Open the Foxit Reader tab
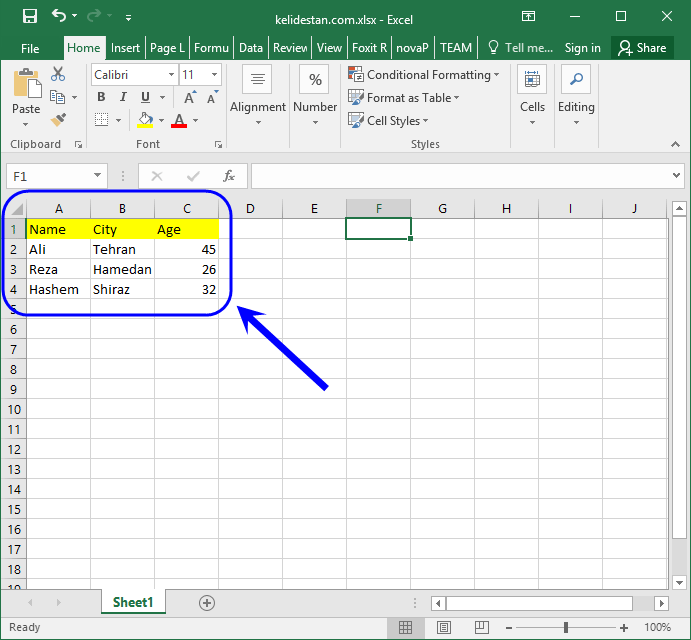Screen dimensions: 691x640 [369, 48]
